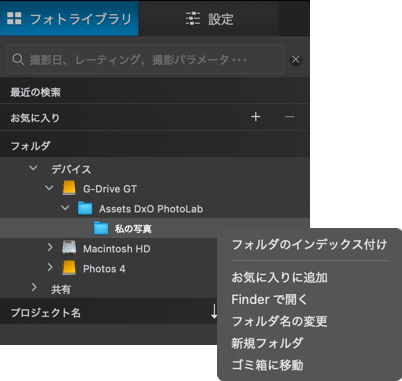
Task: Collapse the G-Drive GT drive node
Action: point(49,188)
